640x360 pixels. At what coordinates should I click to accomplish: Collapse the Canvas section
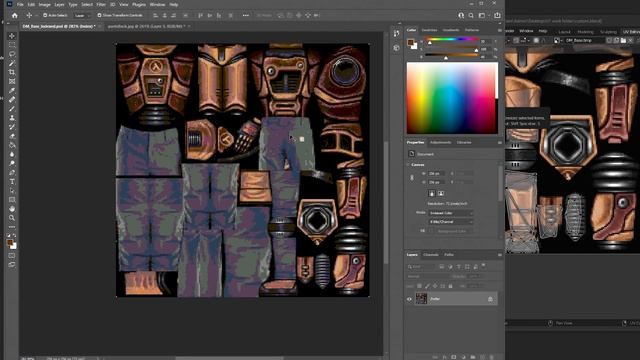408,164
